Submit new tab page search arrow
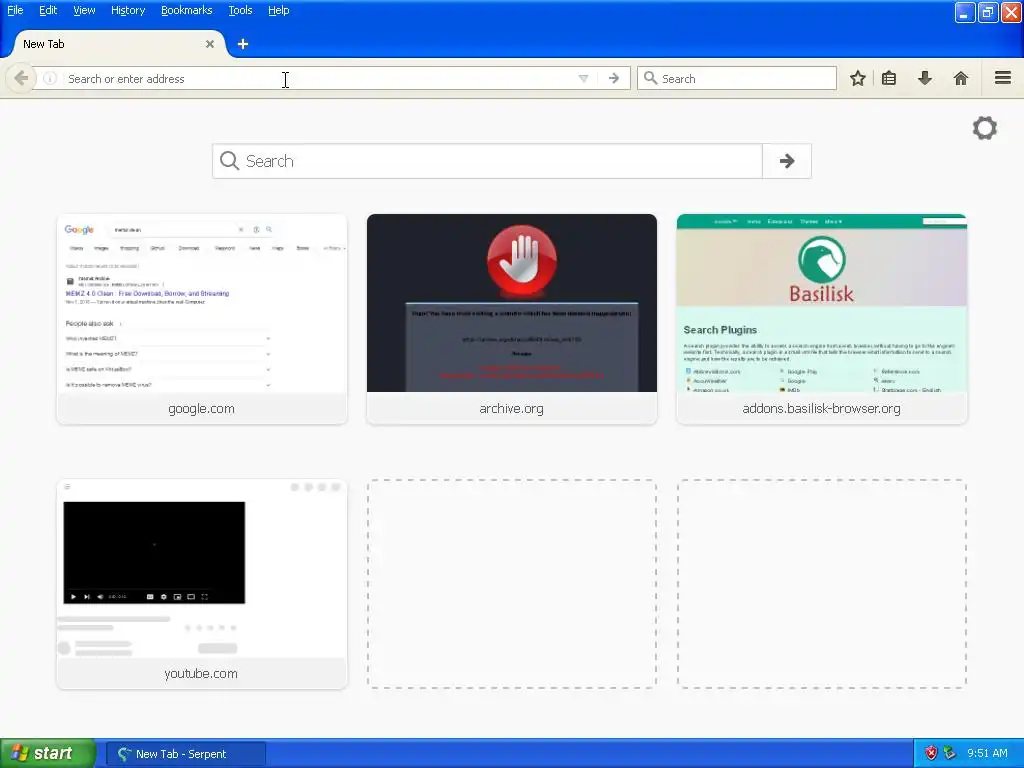The height and width of the screenshot is (768, 1024). [x=787, y=161]
